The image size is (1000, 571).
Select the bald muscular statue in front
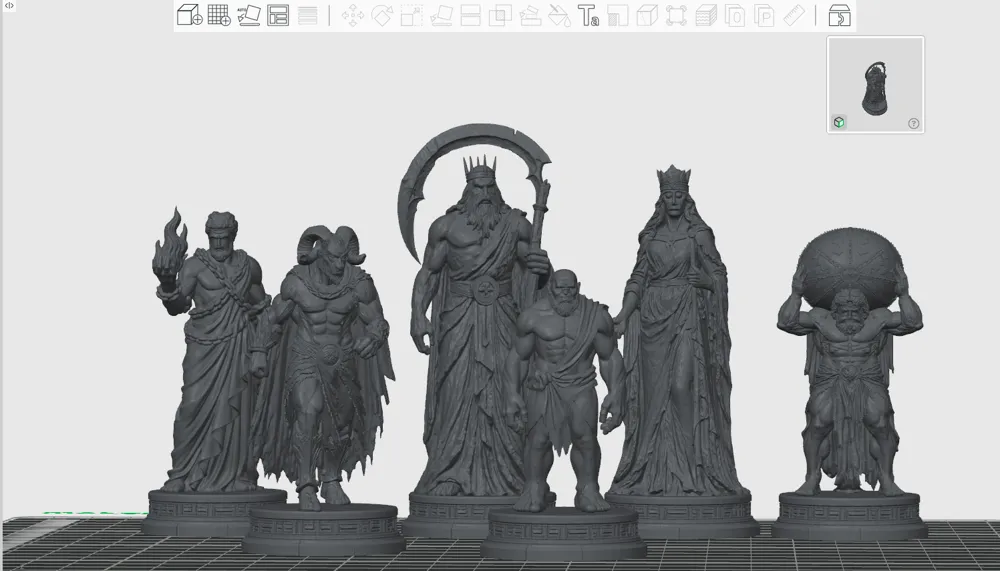(564, 408)
